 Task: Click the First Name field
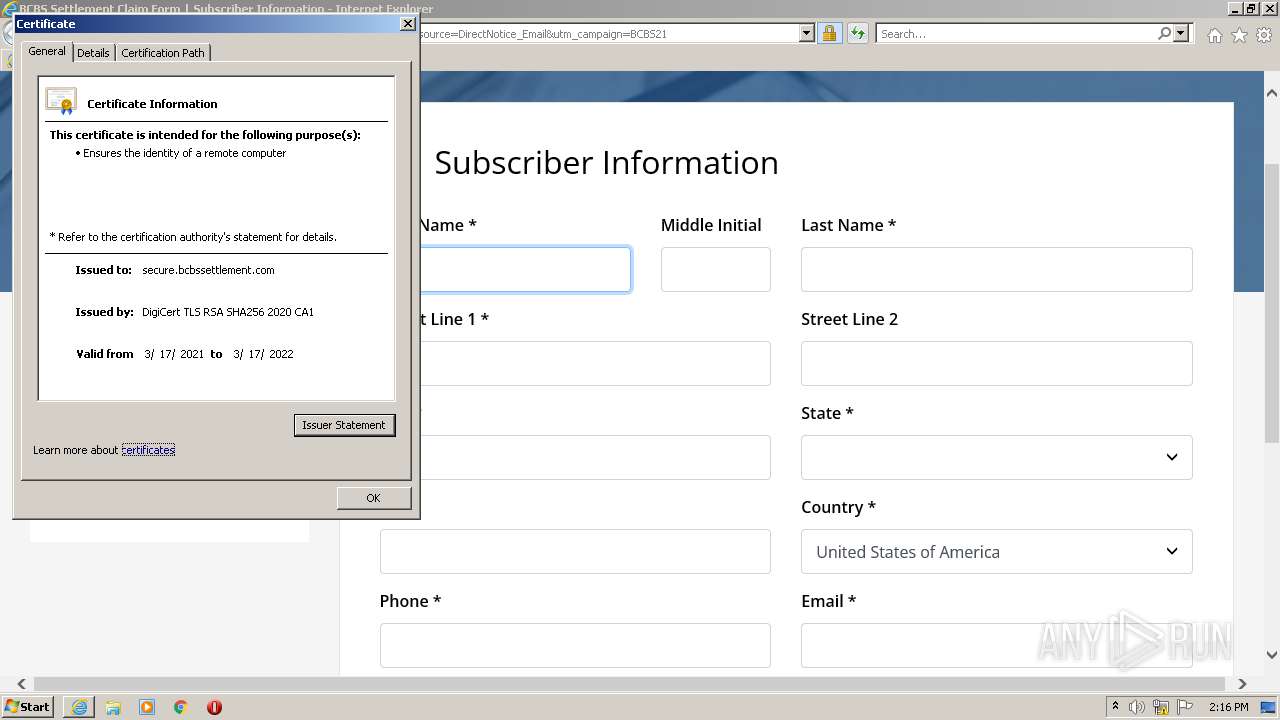pos(526,269)
